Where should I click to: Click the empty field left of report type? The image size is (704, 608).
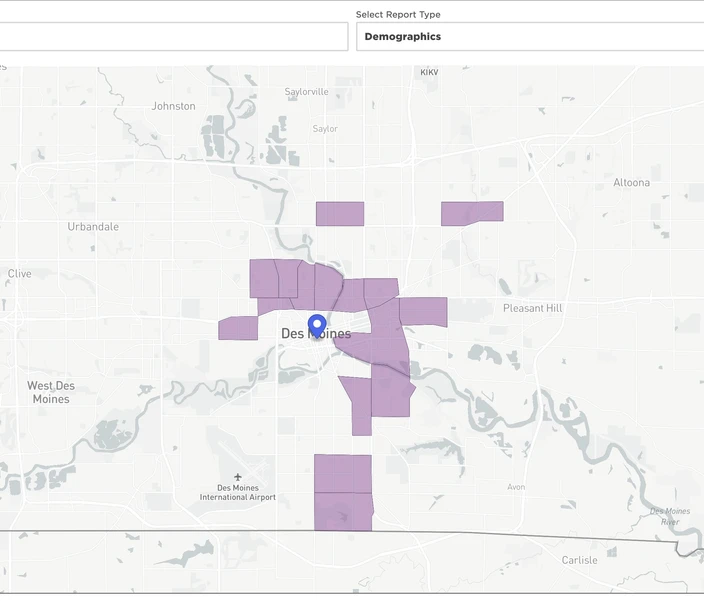(x=174, y=37)
